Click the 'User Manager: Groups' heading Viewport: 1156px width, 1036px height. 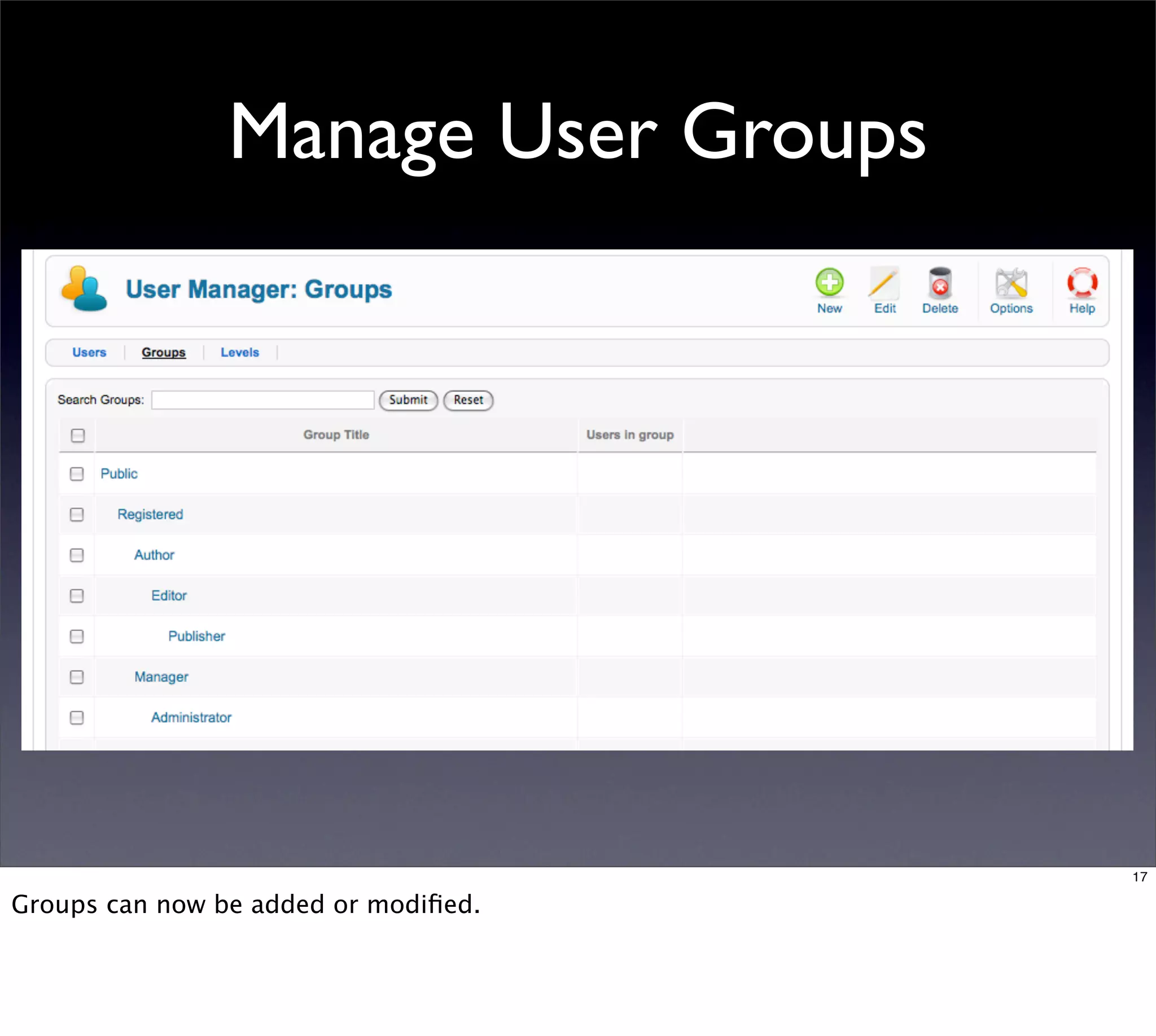pos(259,289)
